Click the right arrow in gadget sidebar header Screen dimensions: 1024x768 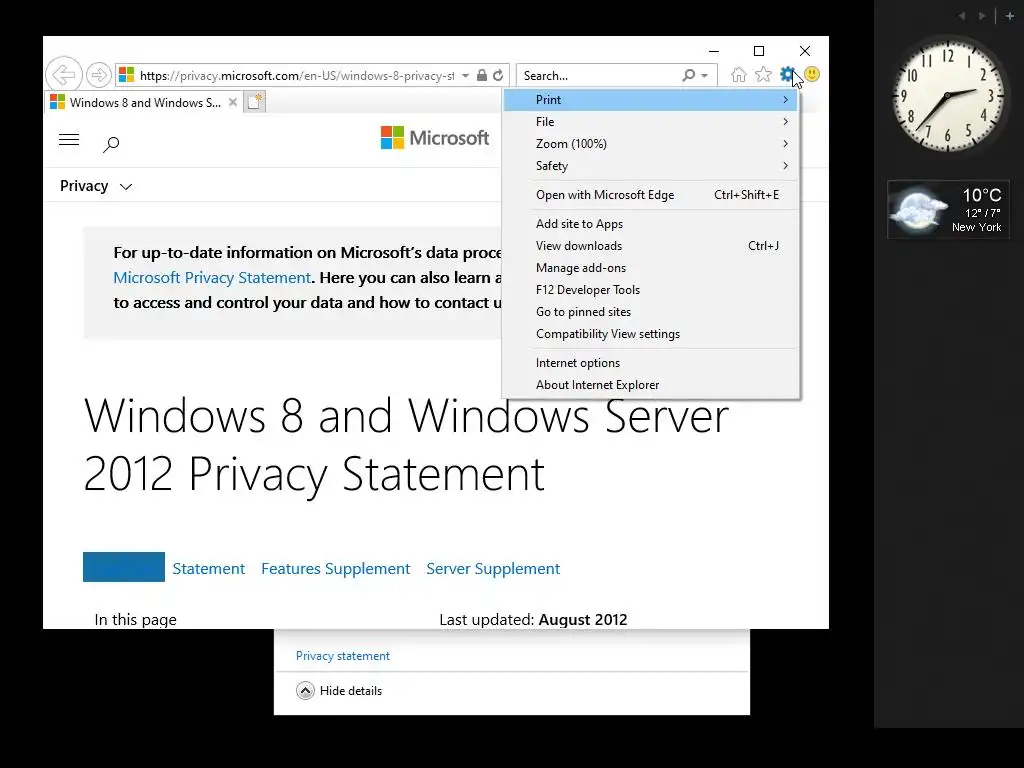pos(982,16)
